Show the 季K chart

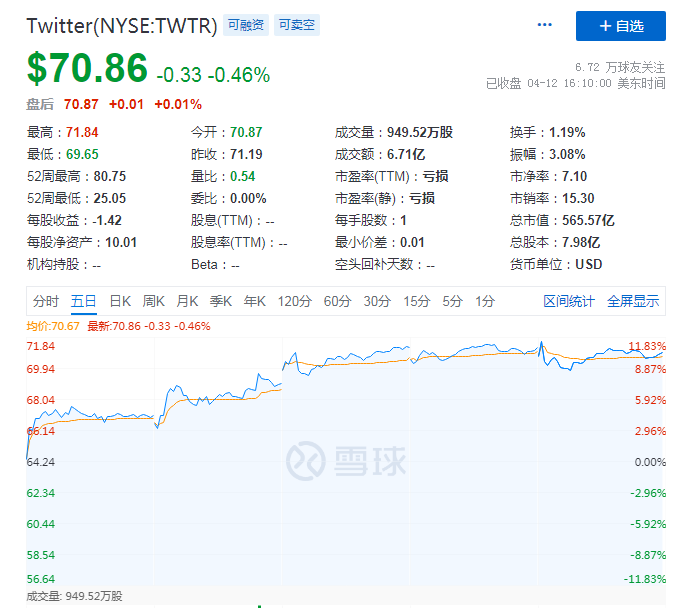click(221, 301)
